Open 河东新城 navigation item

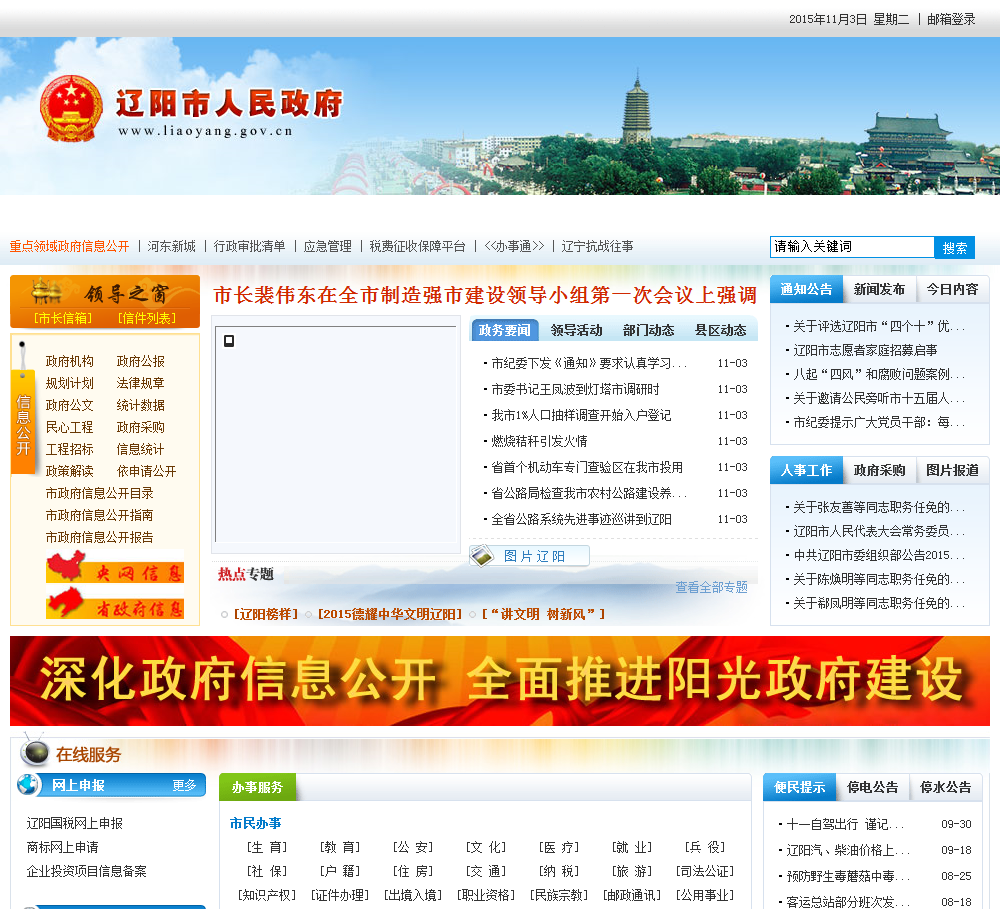point(172,246)
